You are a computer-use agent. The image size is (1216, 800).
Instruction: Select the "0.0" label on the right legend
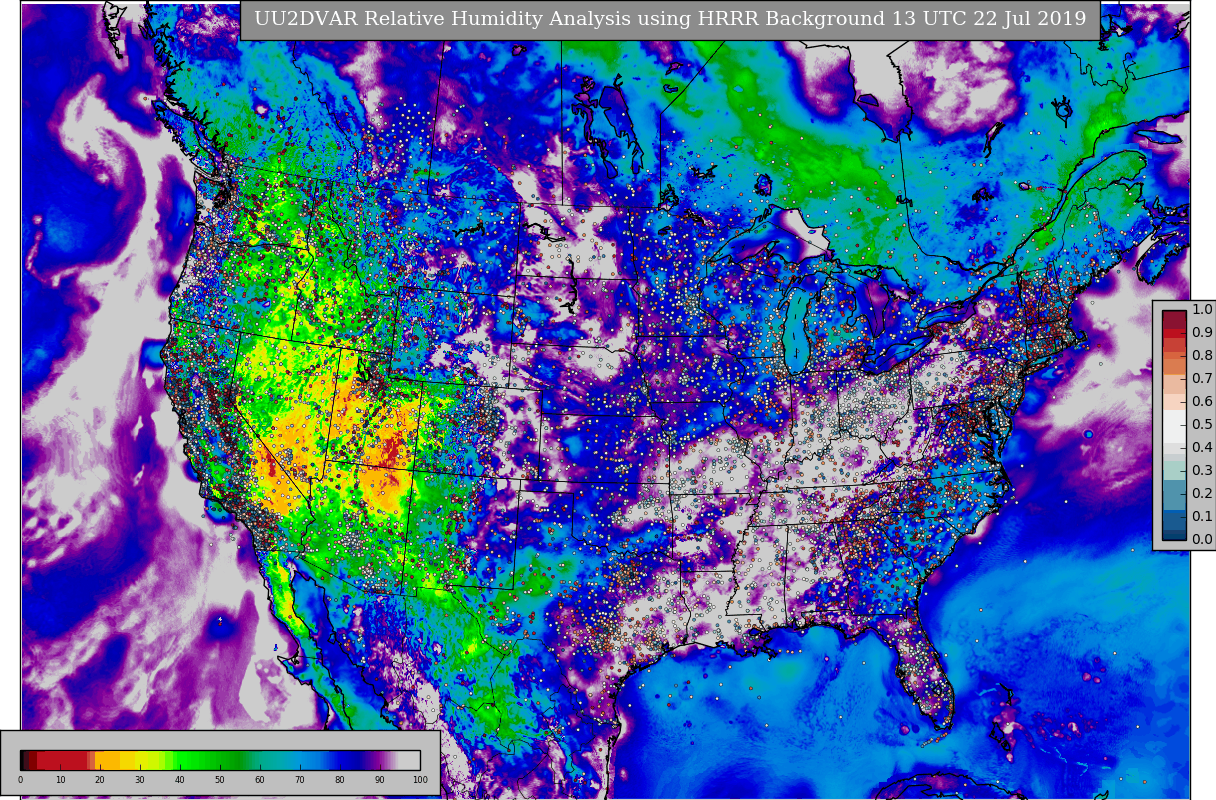pos(1202,540)
